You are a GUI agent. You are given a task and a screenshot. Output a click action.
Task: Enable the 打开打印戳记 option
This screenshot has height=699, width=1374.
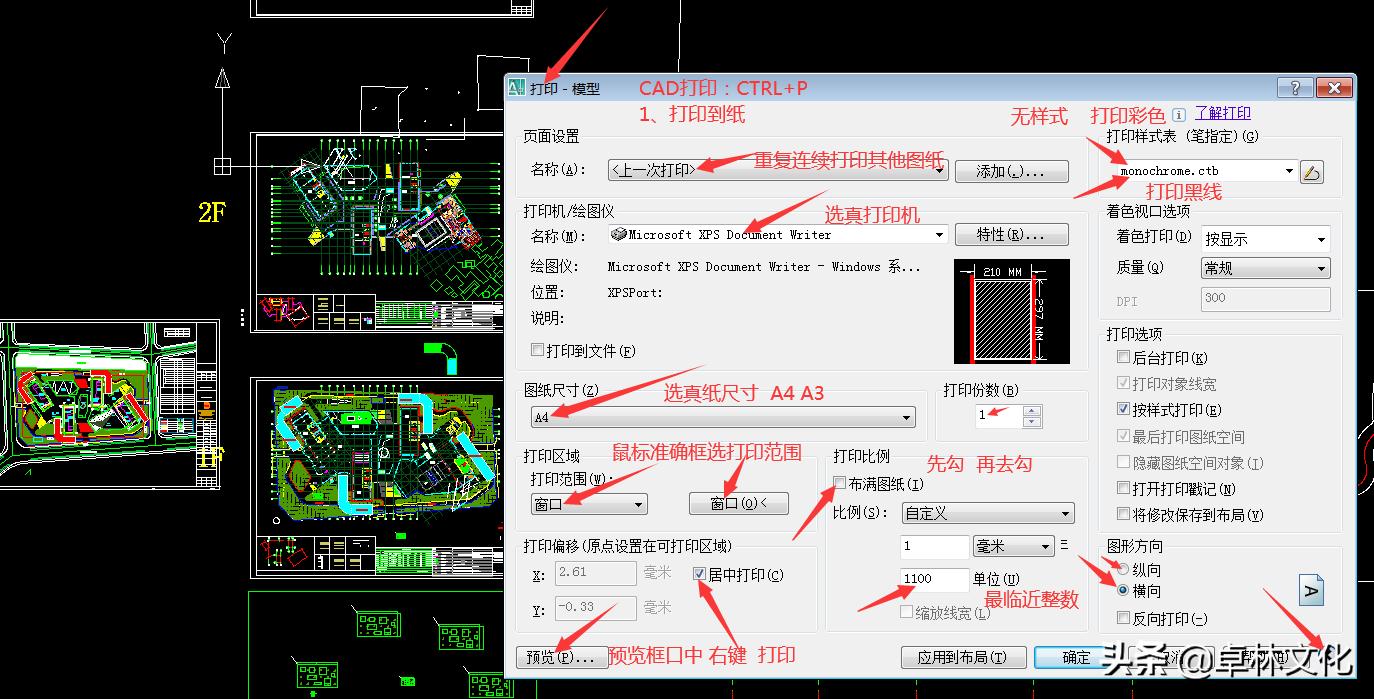(1122, 488)
